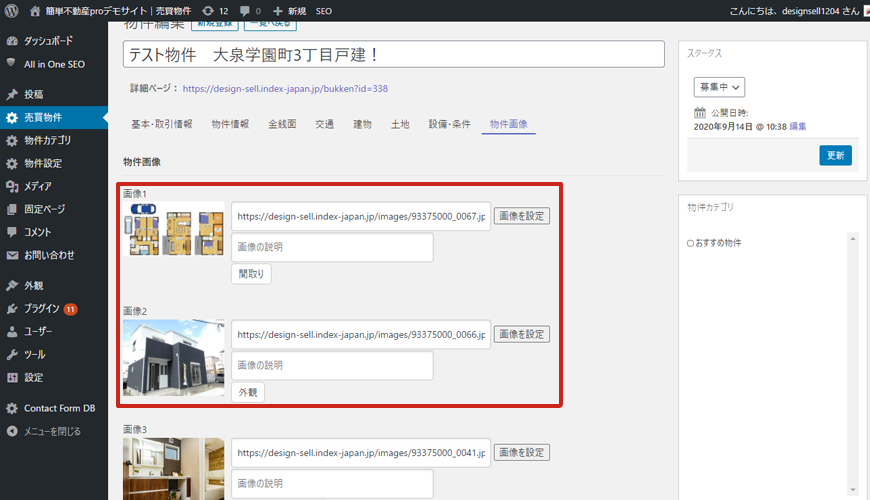Open the 間取り type selector for image 1
870x500 pixels.
click(250, 274)
